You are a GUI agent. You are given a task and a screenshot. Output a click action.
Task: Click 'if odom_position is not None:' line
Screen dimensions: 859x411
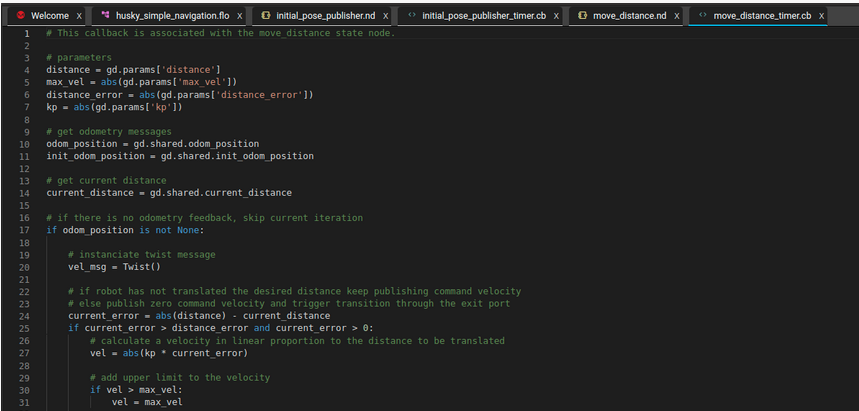tap(125, 230)
